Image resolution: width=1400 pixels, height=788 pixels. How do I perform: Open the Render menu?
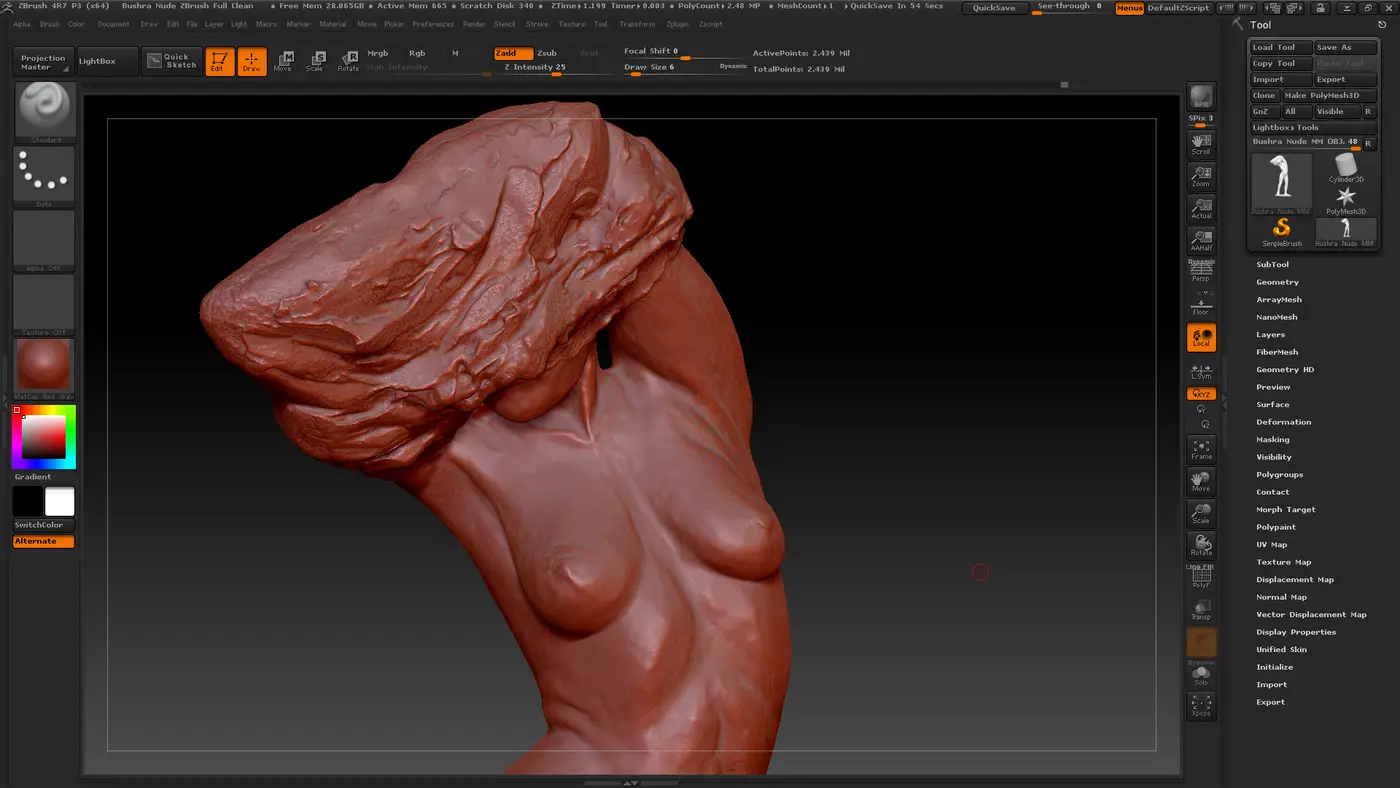tap(474, 24)
